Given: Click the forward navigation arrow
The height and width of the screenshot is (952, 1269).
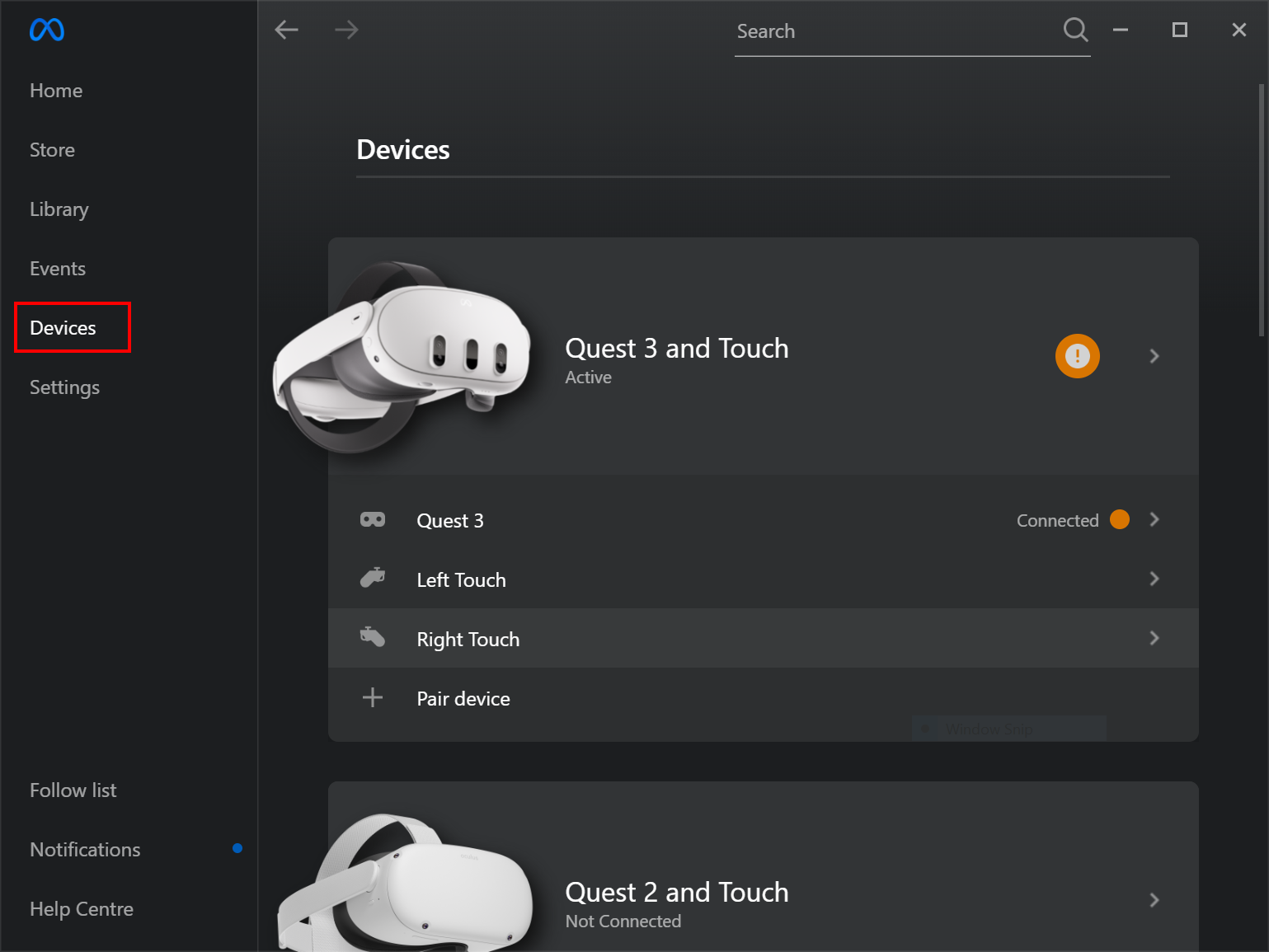Looking at the screenshot, I should pos(346,30).
